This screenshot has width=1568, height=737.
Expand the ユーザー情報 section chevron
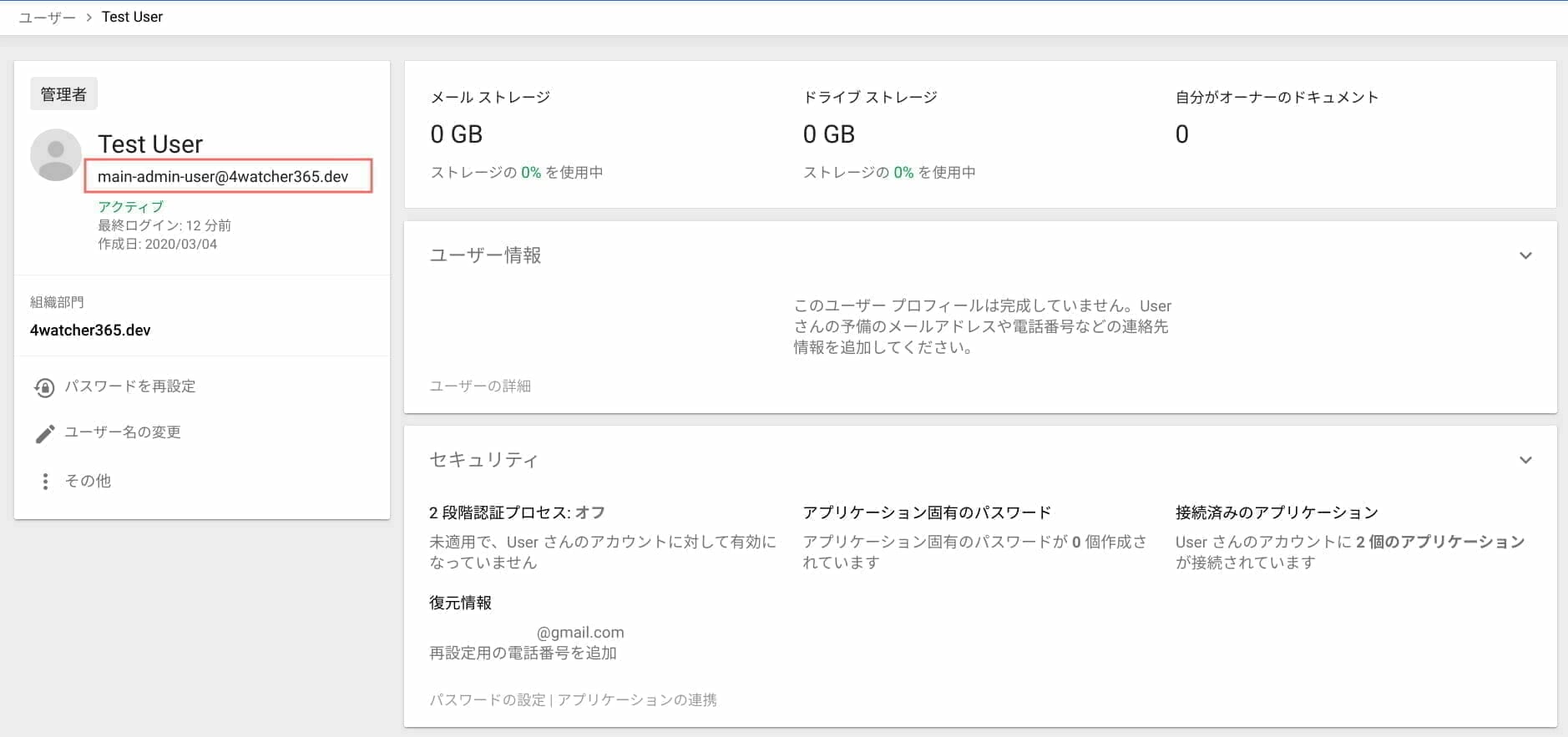pyautogui.click(x=1525, y=255)
